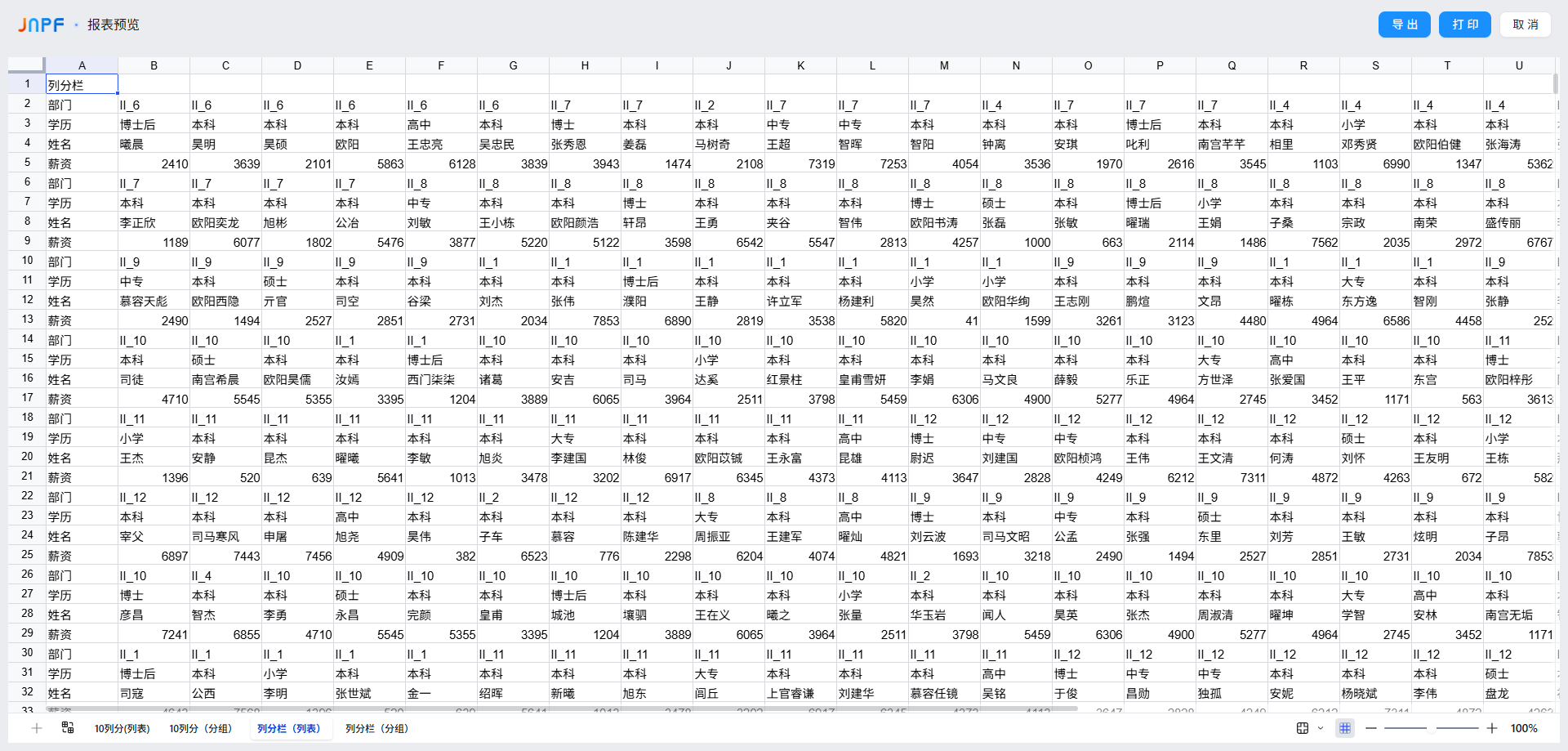Image resolution: width=1568 pixels, height=751 pixels.
Task: Click cell with name 杨晓斌
Action: click(x=1375, y=693)
